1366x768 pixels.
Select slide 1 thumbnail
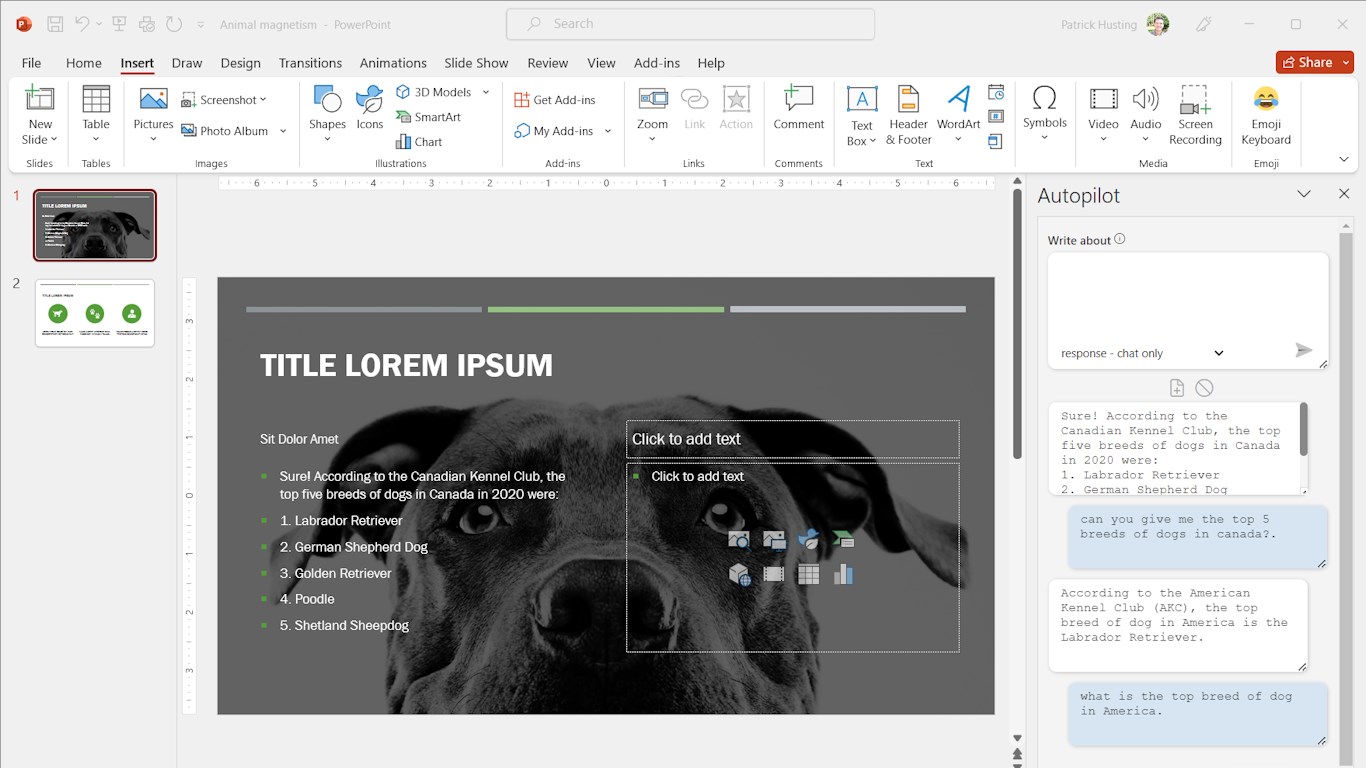tap(95, 225)
